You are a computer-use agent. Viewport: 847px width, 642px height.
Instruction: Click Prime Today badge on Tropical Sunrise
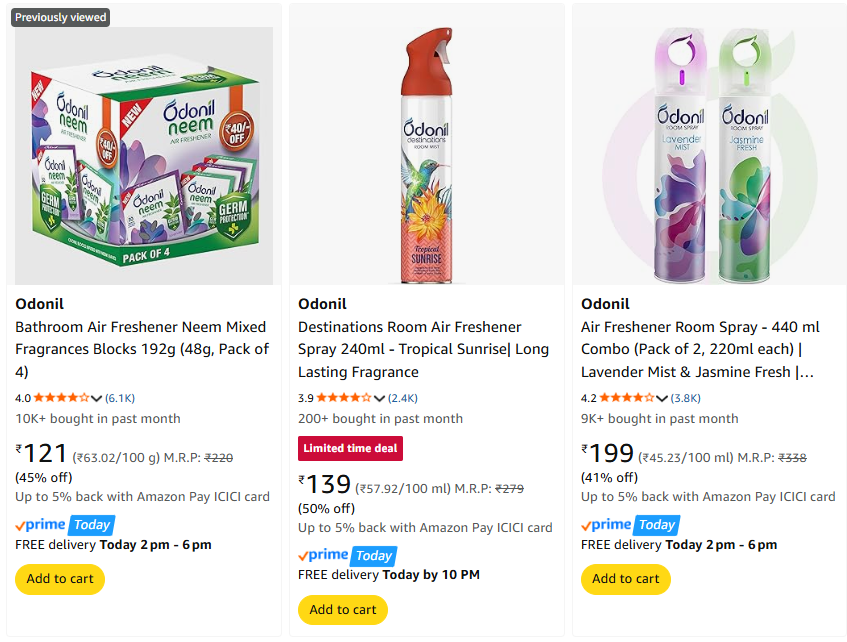tap(347, 555)
